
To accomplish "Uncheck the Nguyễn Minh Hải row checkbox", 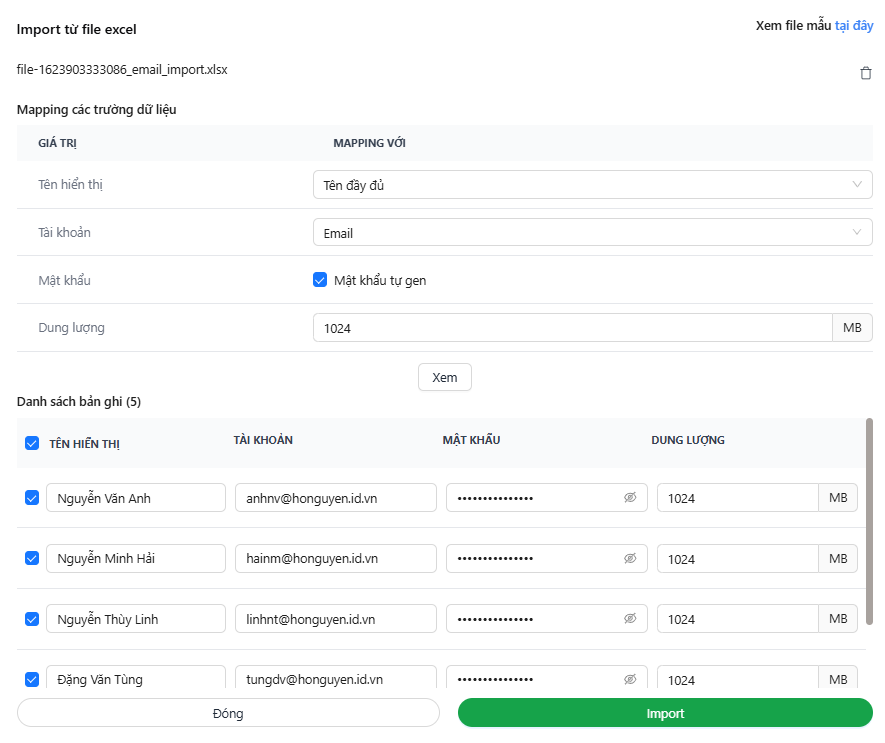I will point(32,558).
